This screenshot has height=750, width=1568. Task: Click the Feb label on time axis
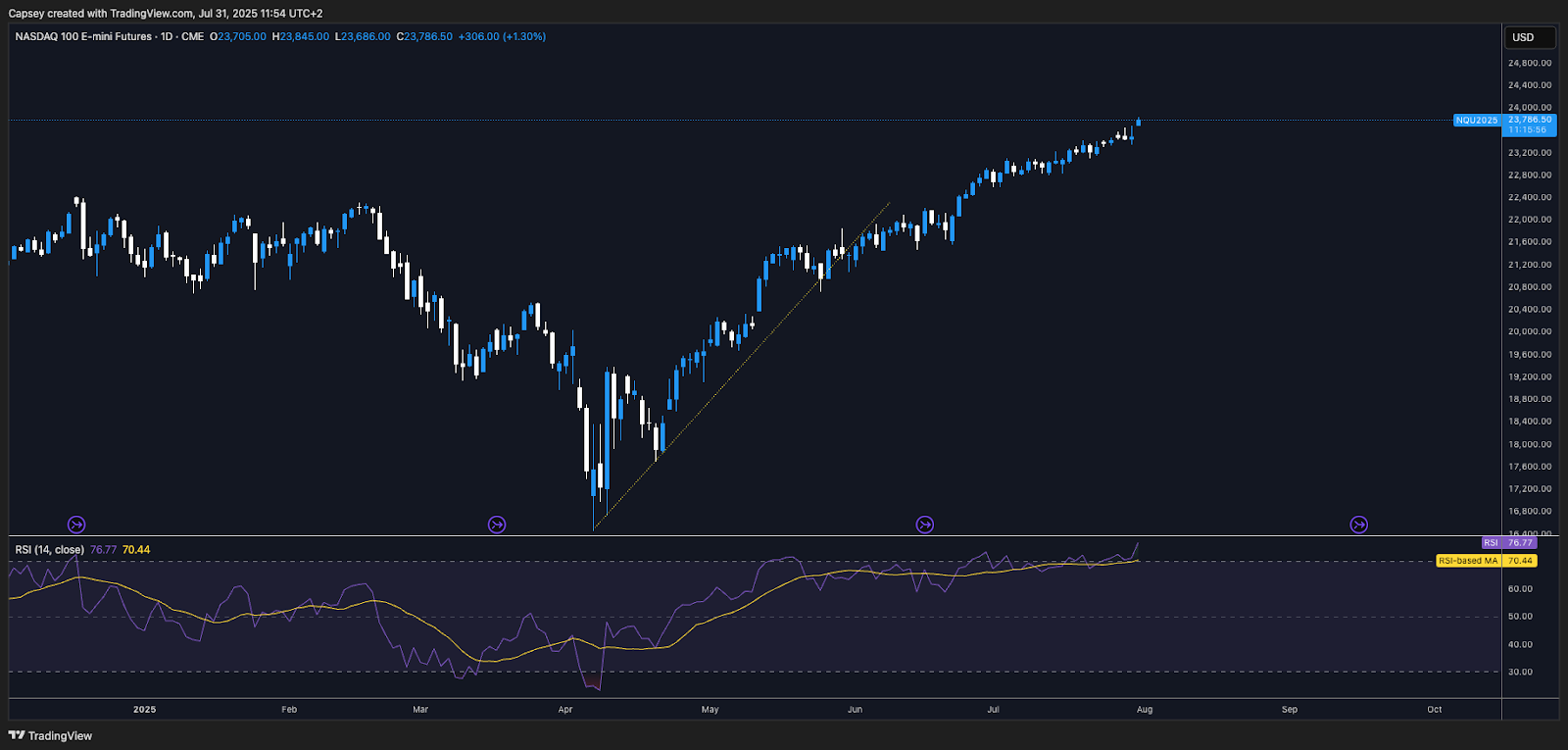[289, 710]
